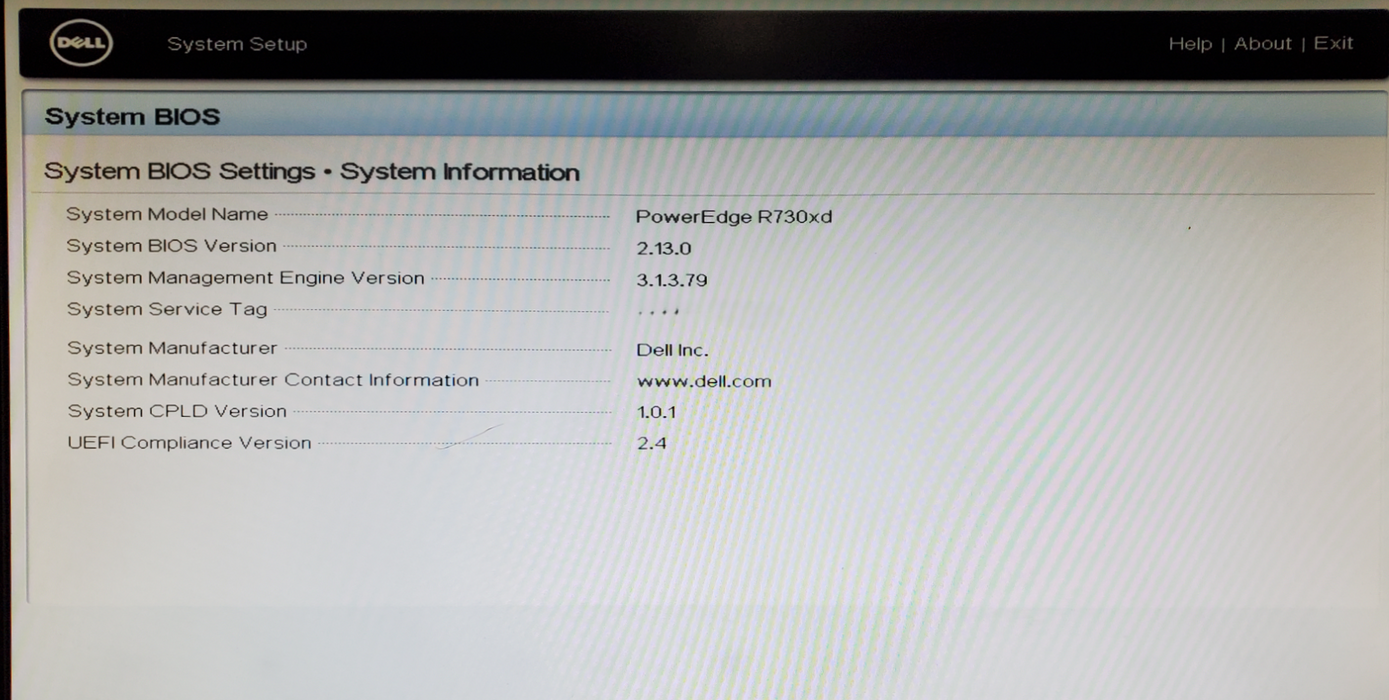Image resolution: width=1389 pixels, height=700 pixels.
Task: Select the System Setup title text
Action: [x=237, y=44]
